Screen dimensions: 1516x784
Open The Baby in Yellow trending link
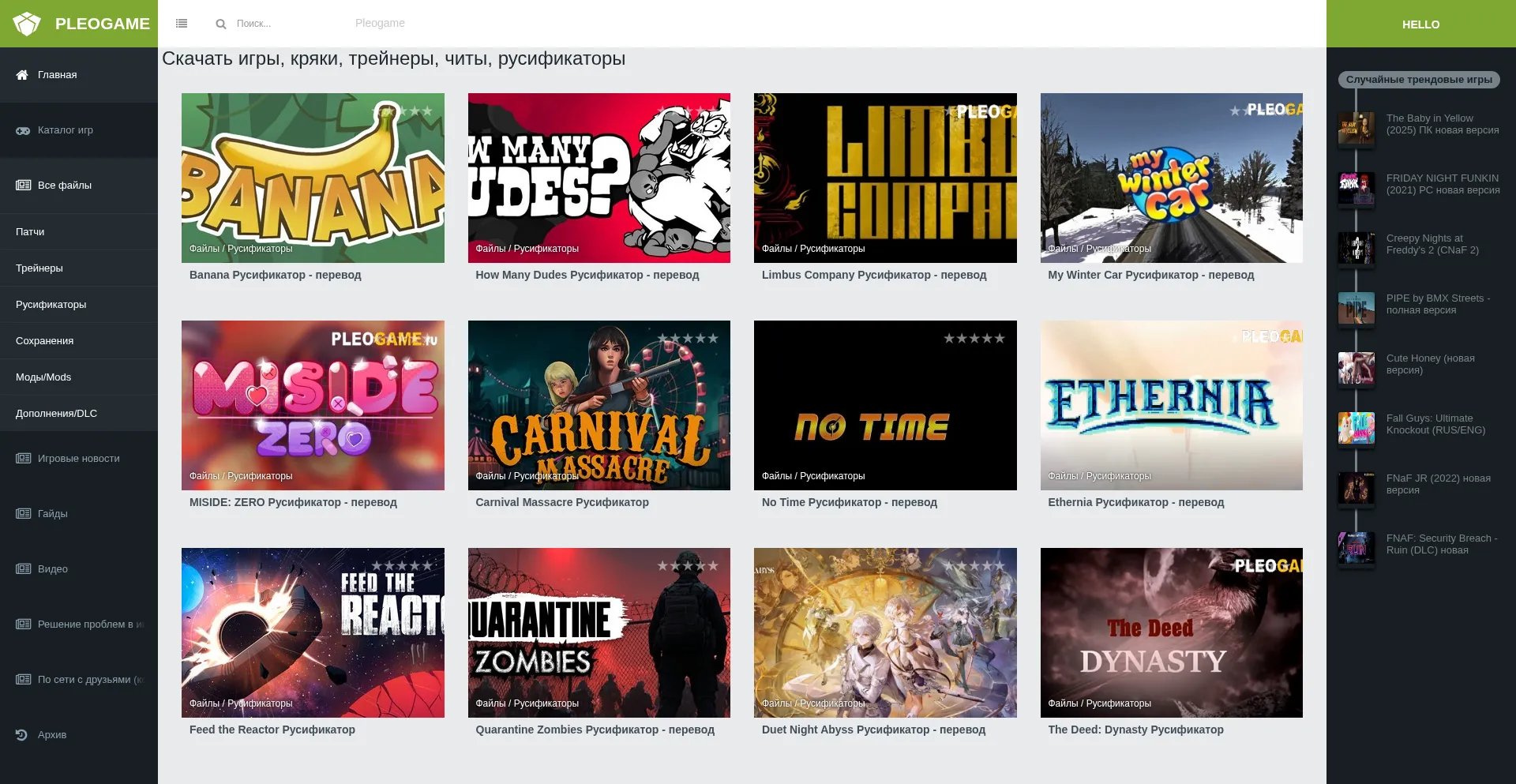(1442, 124)
